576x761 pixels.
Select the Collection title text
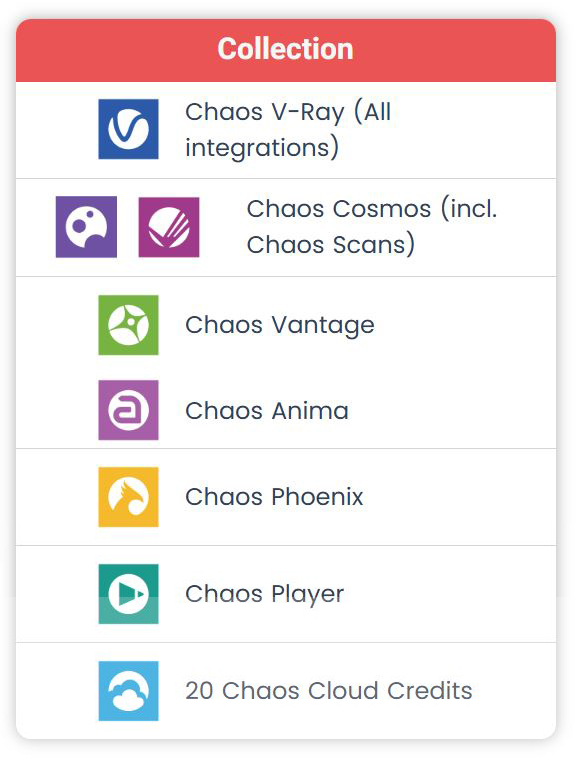285,49
